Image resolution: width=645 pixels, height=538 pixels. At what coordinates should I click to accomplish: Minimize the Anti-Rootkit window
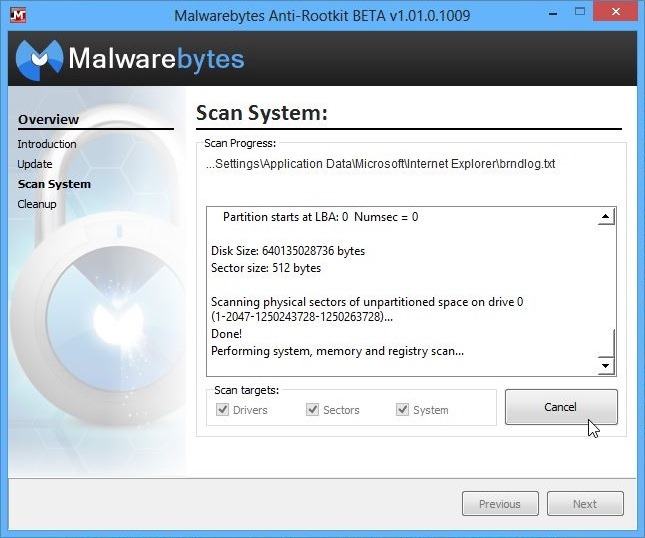coord(553,14)
